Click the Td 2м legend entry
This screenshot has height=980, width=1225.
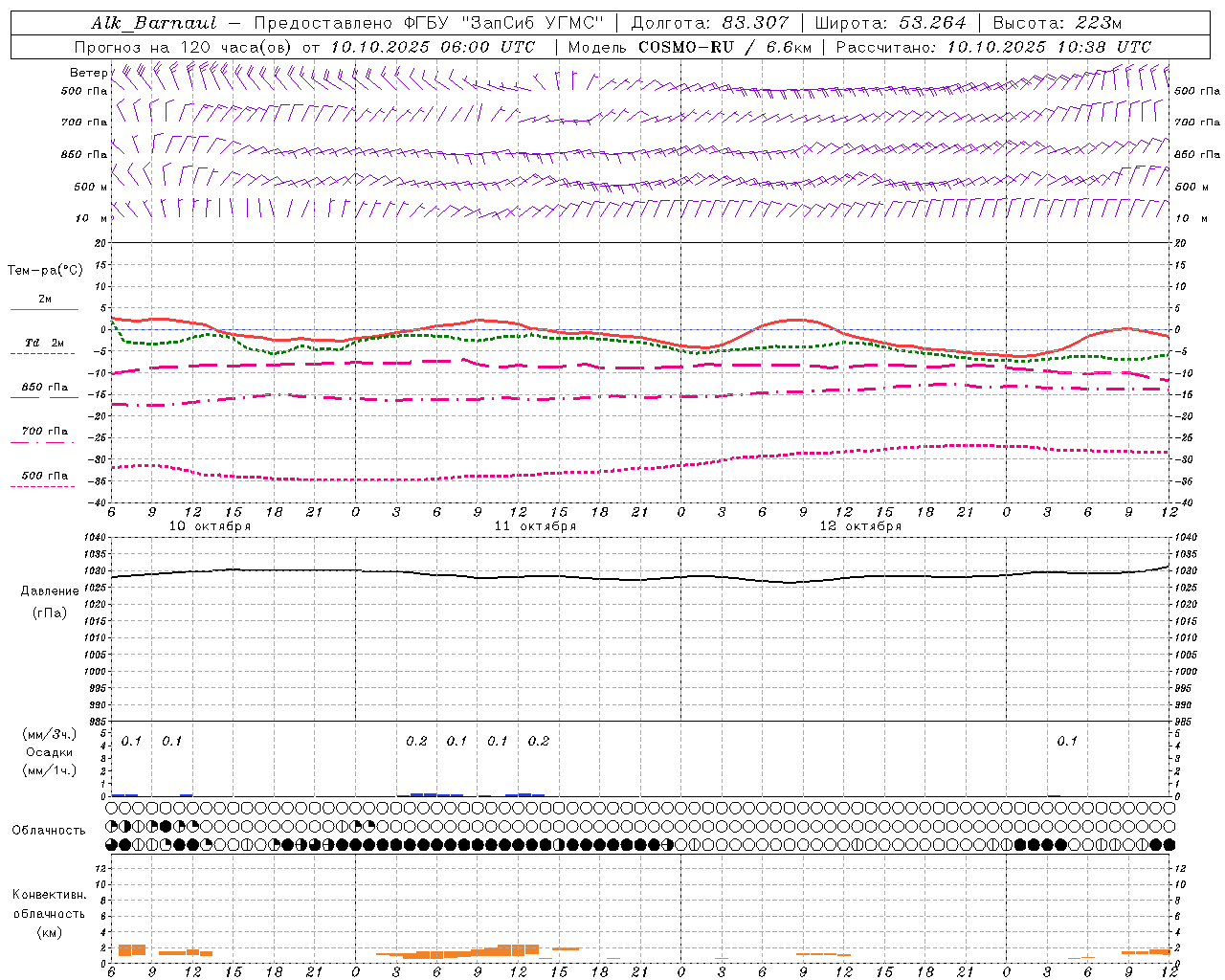point(44,343)
